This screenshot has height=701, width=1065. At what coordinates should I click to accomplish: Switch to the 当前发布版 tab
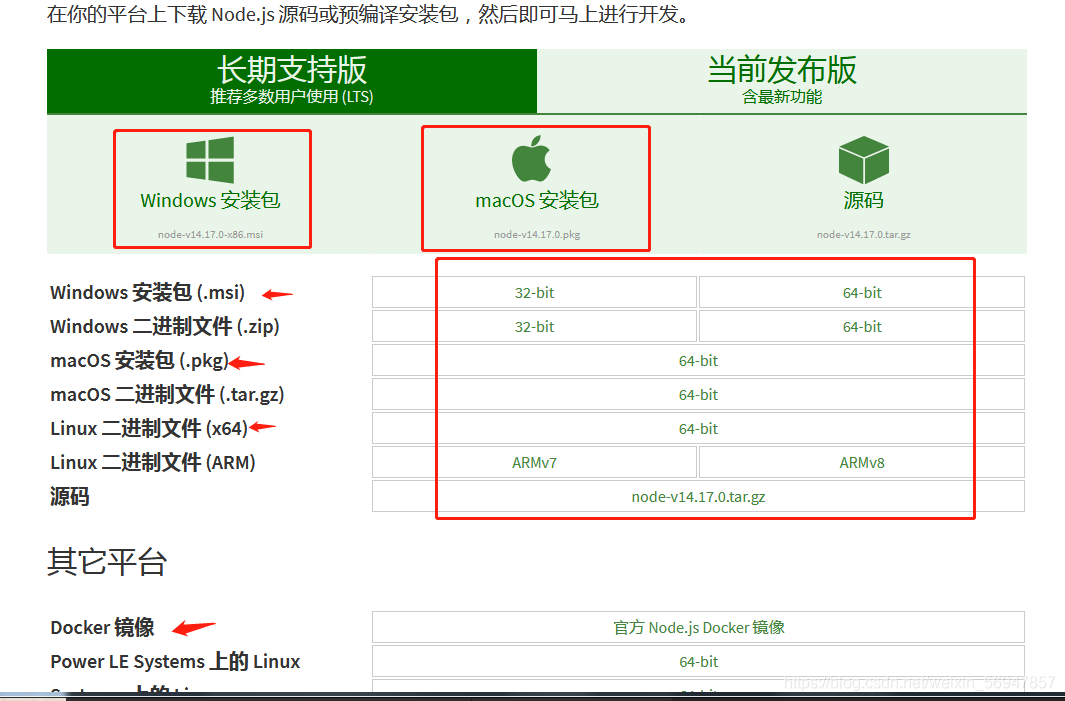click(x=782, y=81)
